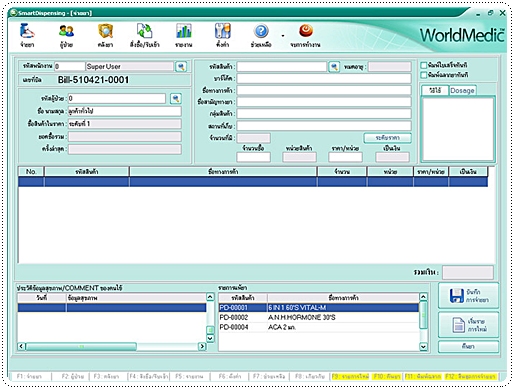Switch to the Dosage tab

click(462, 91)
